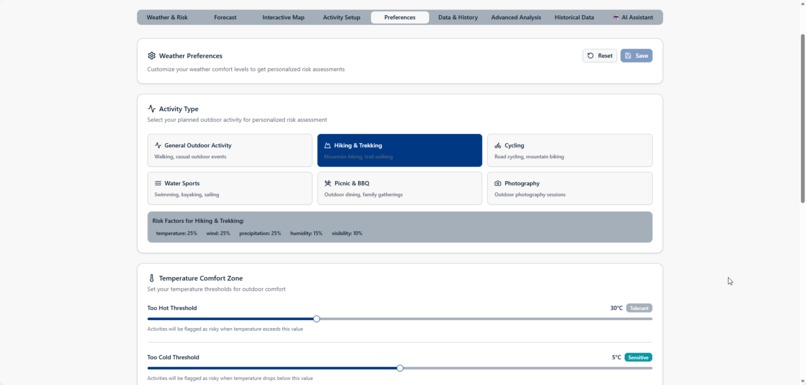Click the 'humidity: 15%' risk factor
The image size is (806, 385).
point(306,233)
